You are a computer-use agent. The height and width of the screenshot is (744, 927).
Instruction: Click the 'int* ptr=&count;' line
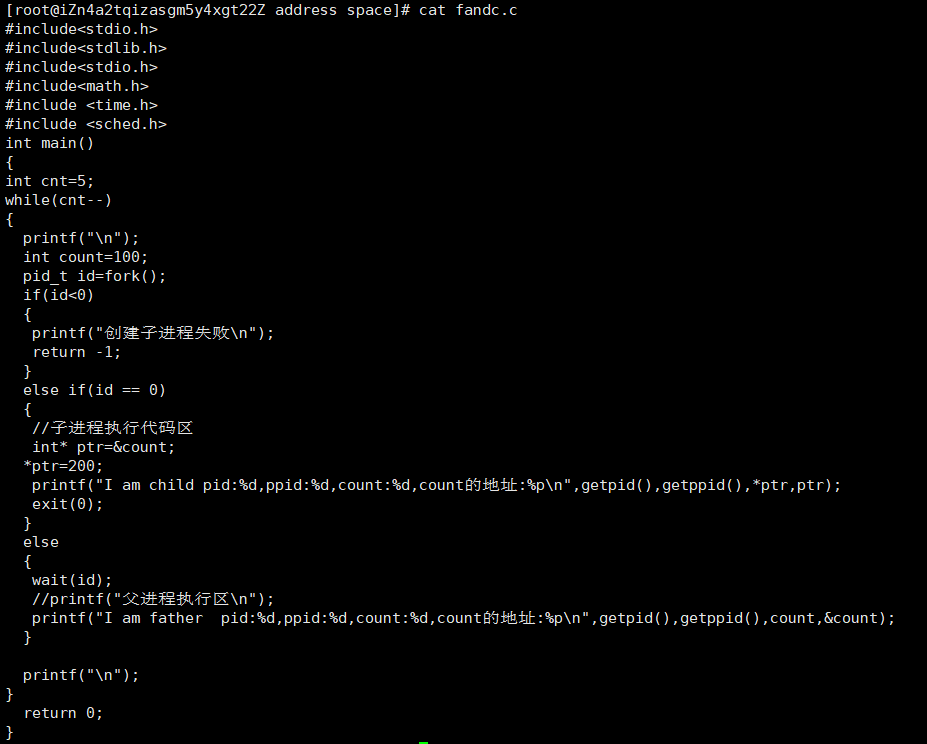pyautogui.click(x=104, y=447)
